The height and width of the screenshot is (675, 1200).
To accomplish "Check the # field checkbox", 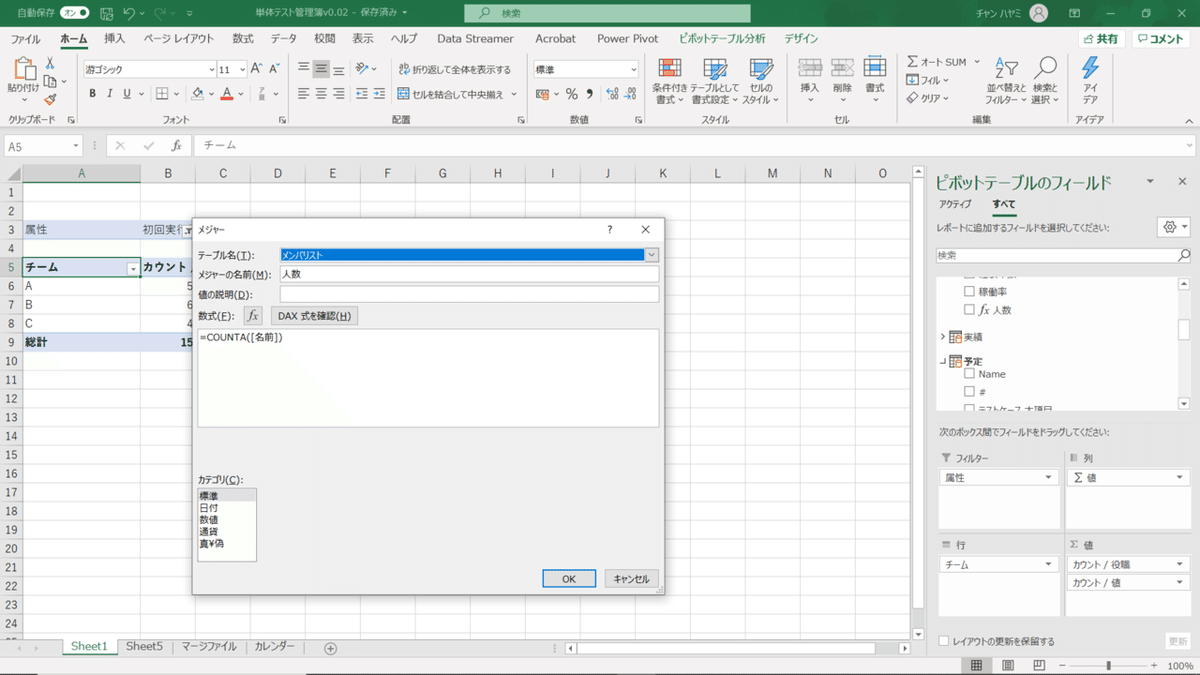I will point(969,392).
